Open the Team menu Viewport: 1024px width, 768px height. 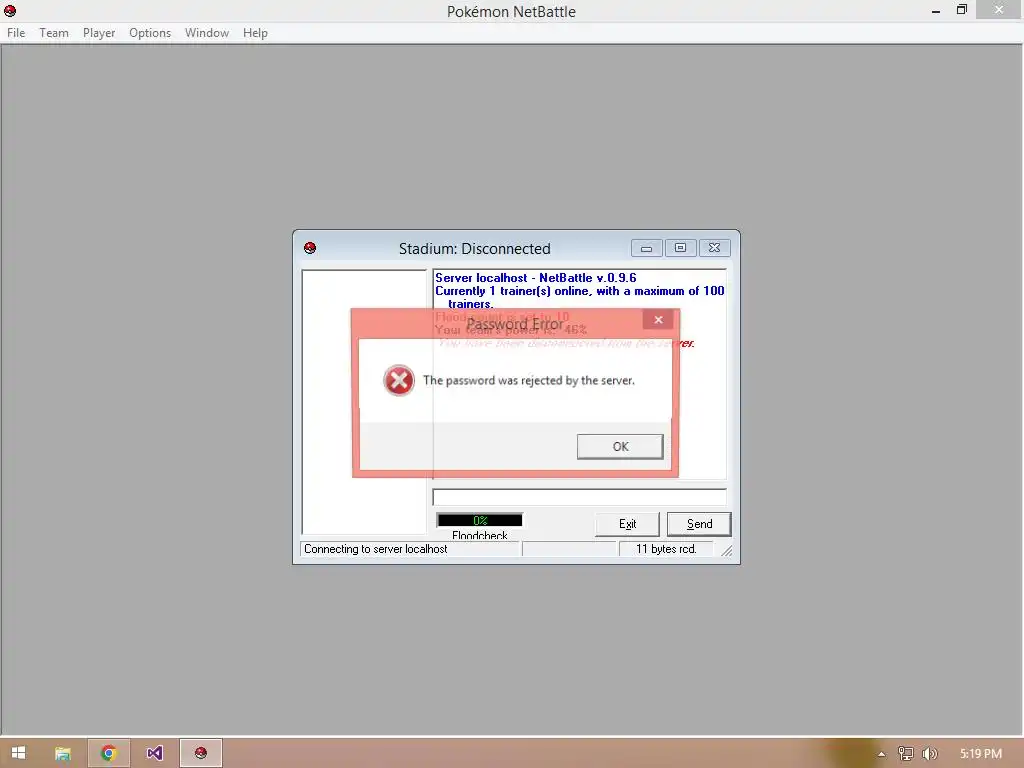[54, 33]
